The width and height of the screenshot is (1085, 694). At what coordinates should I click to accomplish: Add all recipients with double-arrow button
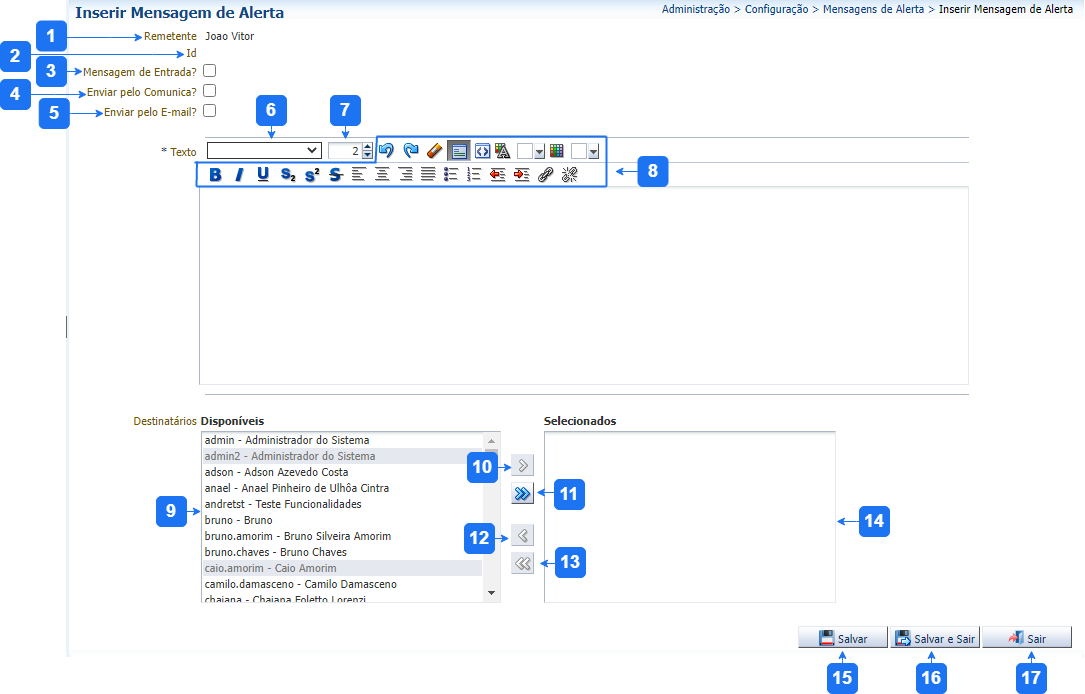(522, 493)
